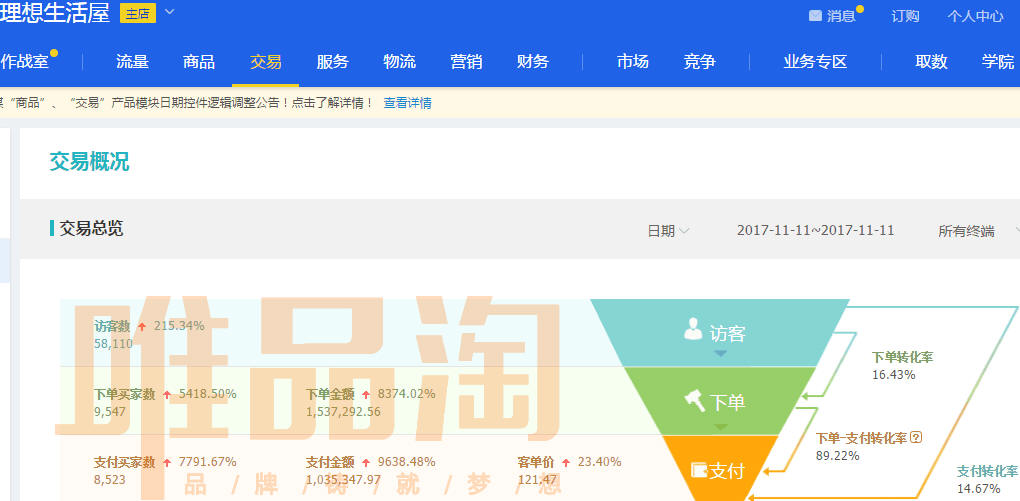The image size is (1020, 501).
Task: Click the red up arrow next to 支付金额
Action: click(366, 463)
